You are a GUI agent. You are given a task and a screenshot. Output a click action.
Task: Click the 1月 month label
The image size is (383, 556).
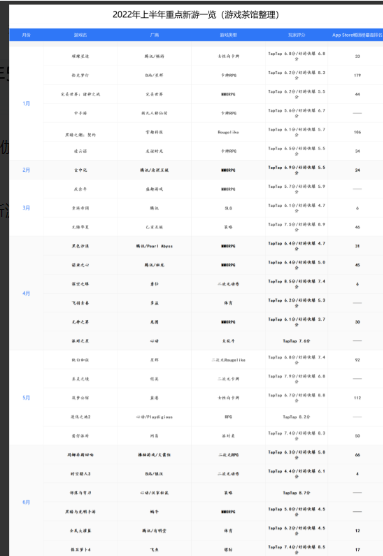(x=26, y=104)
